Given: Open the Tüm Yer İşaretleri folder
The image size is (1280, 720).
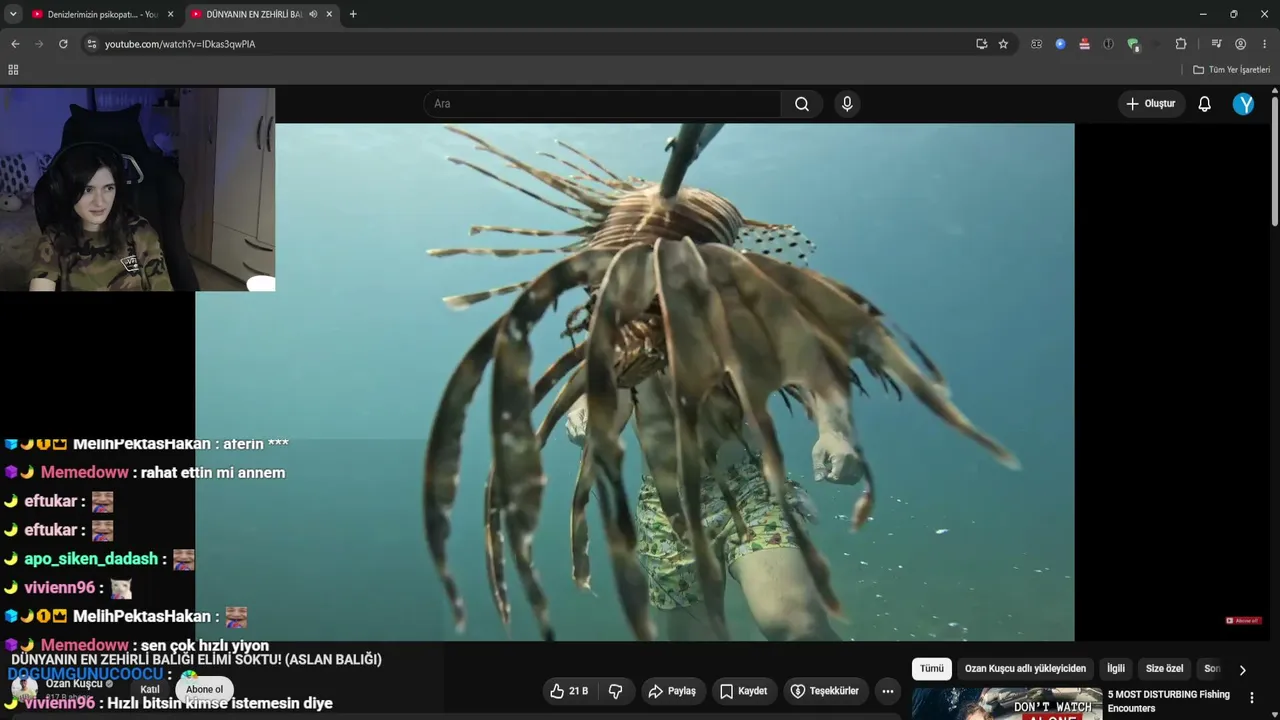Looking at the screenshot, I should 1232,70.
